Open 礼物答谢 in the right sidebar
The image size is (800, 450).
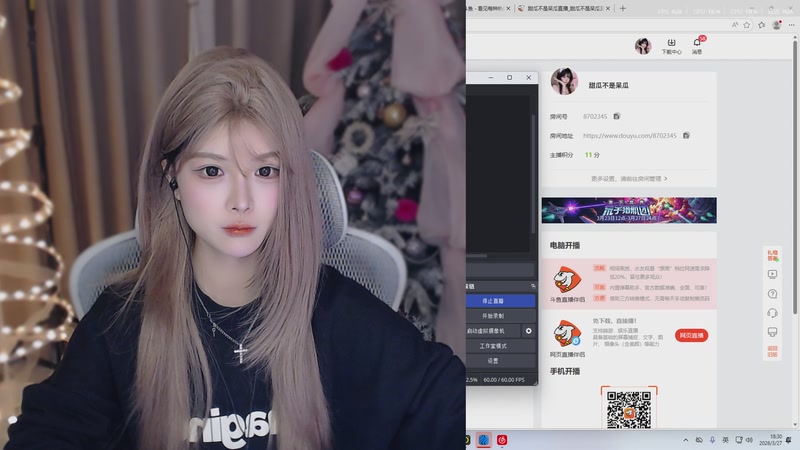click(772, 255)
